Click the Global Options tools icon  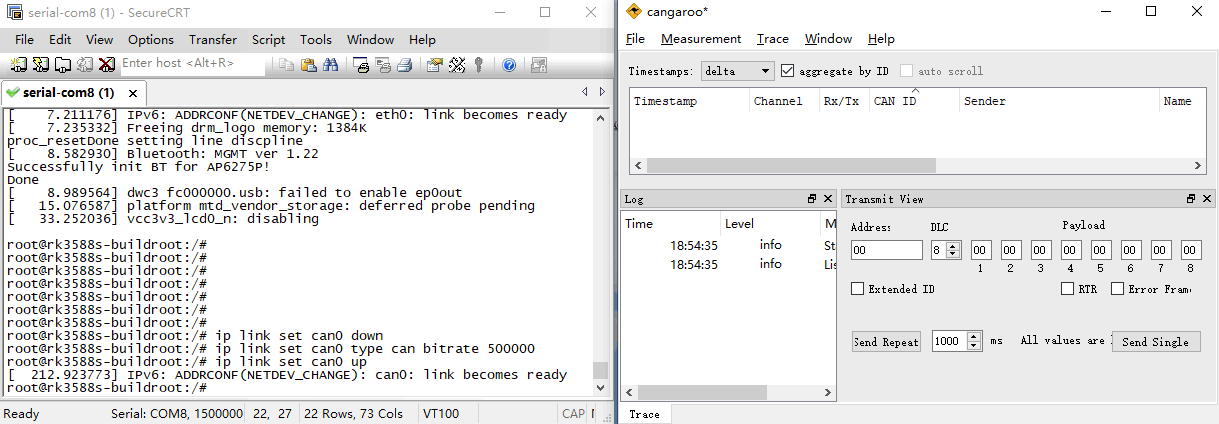pyautogui.click(x=457, y=65)
